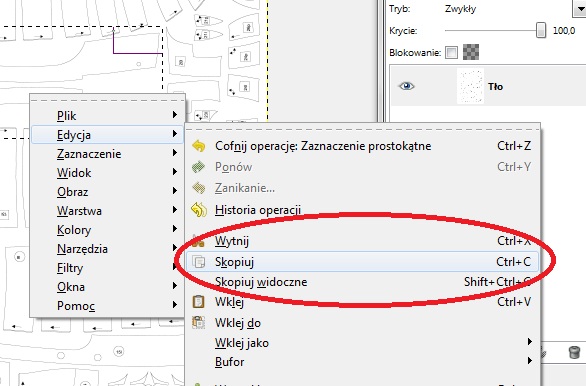Click the checkerboard alpha lock icon

[x=471, y=52]
